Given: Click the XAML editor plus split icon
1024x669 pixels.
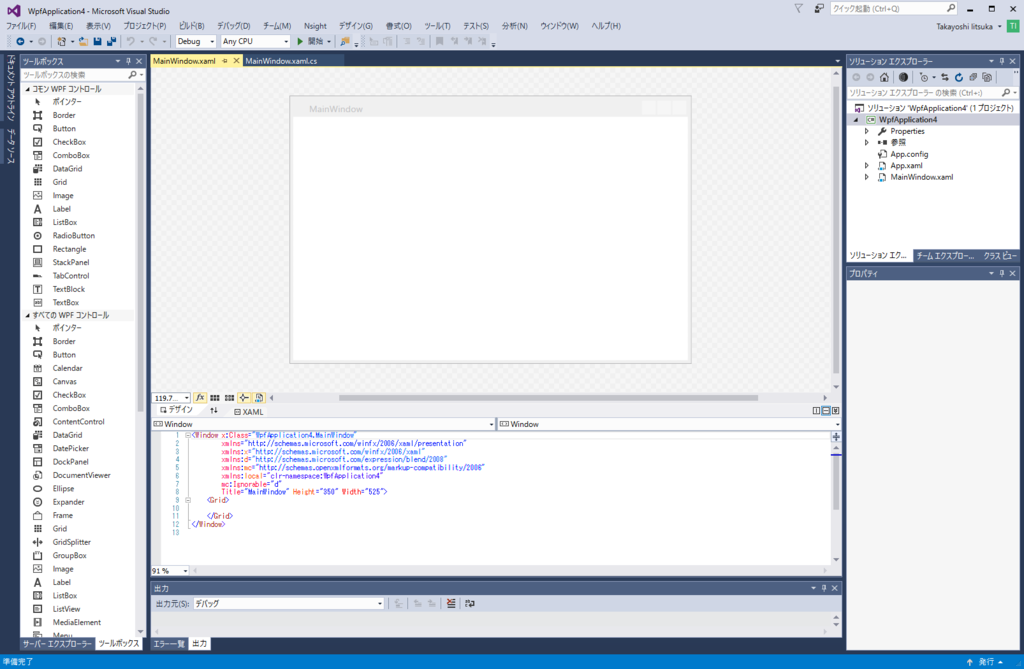Looking at the screenshot, I should click(836, 436).
